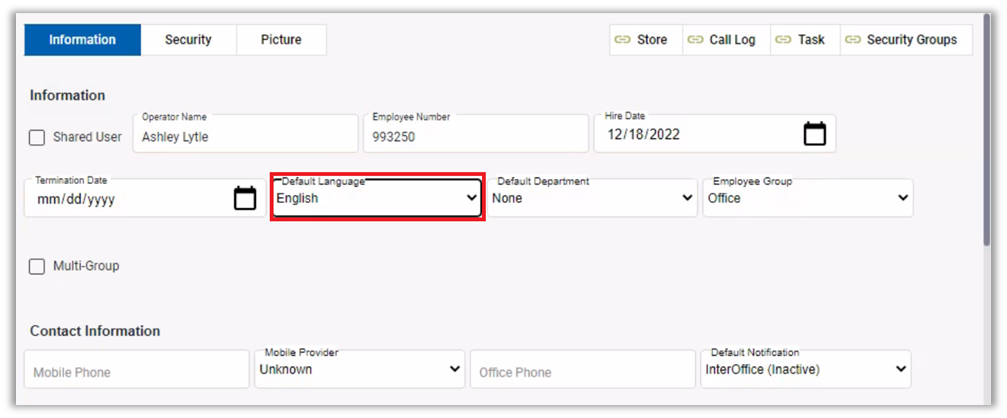Click the link icon beside Security Groups
1007x418 pixels.
coord(852,40)
